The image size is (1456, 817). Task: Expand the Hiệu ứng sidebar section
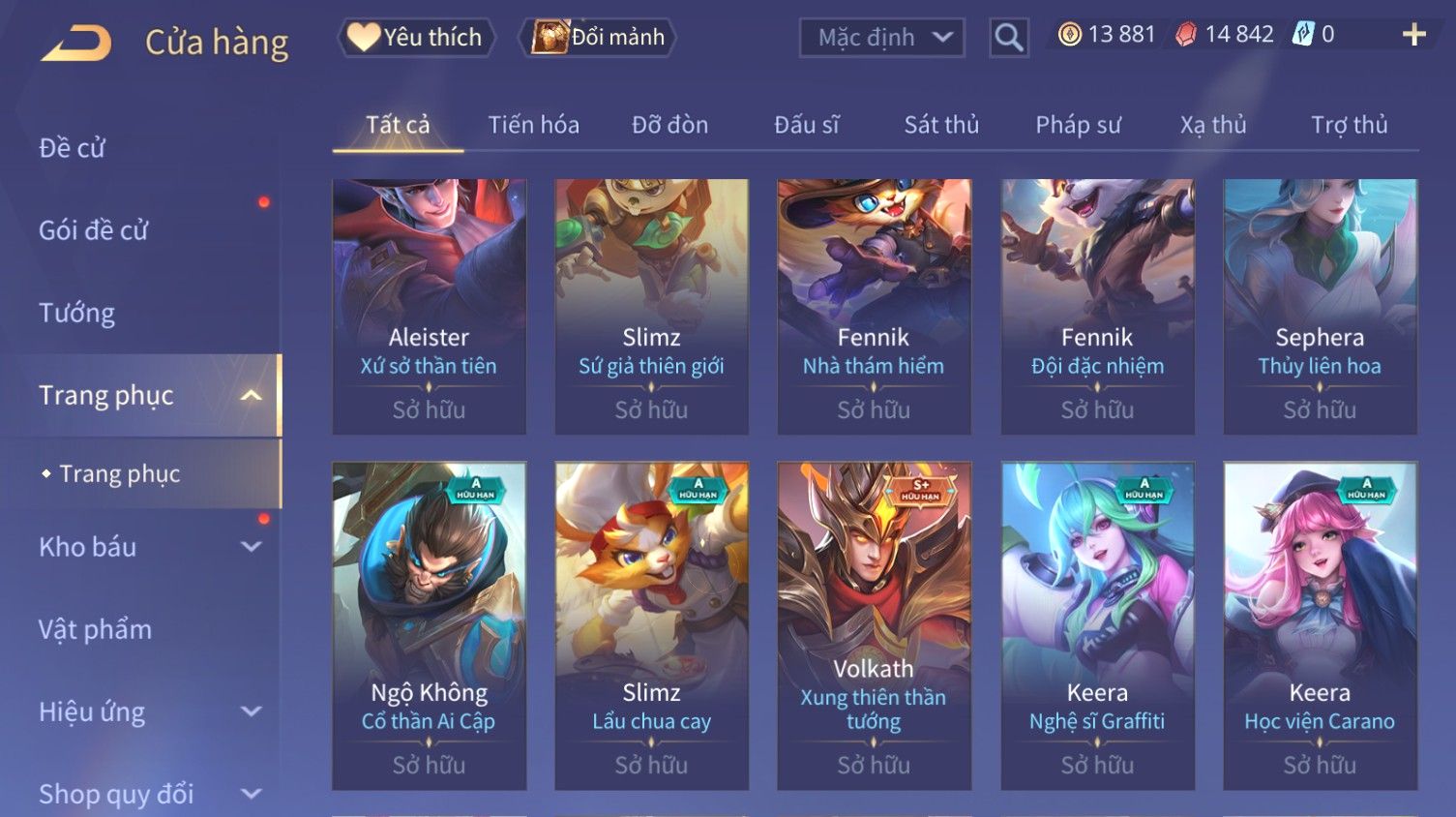coord(252,711)
